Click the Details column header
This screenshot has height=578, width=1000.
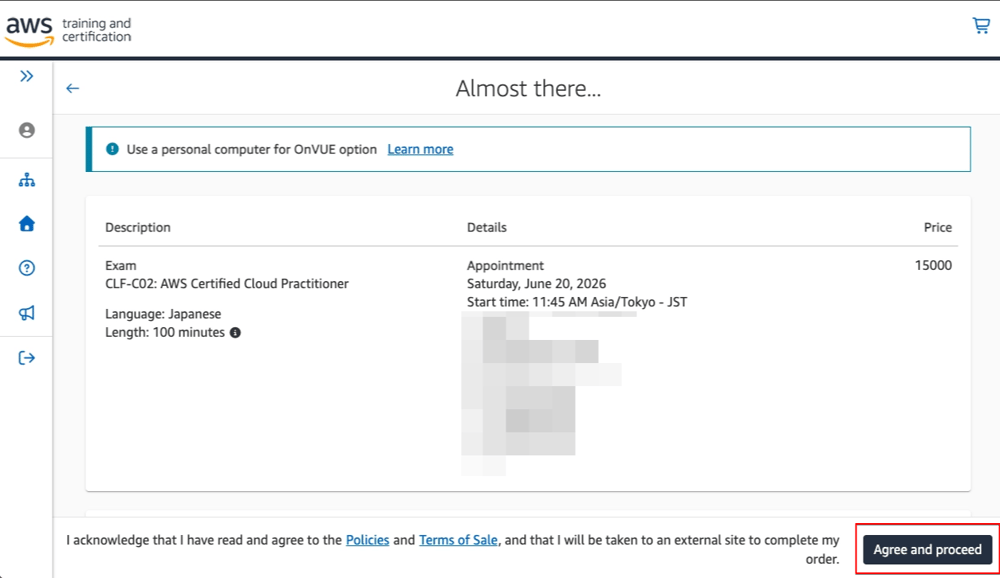[487, 228]
